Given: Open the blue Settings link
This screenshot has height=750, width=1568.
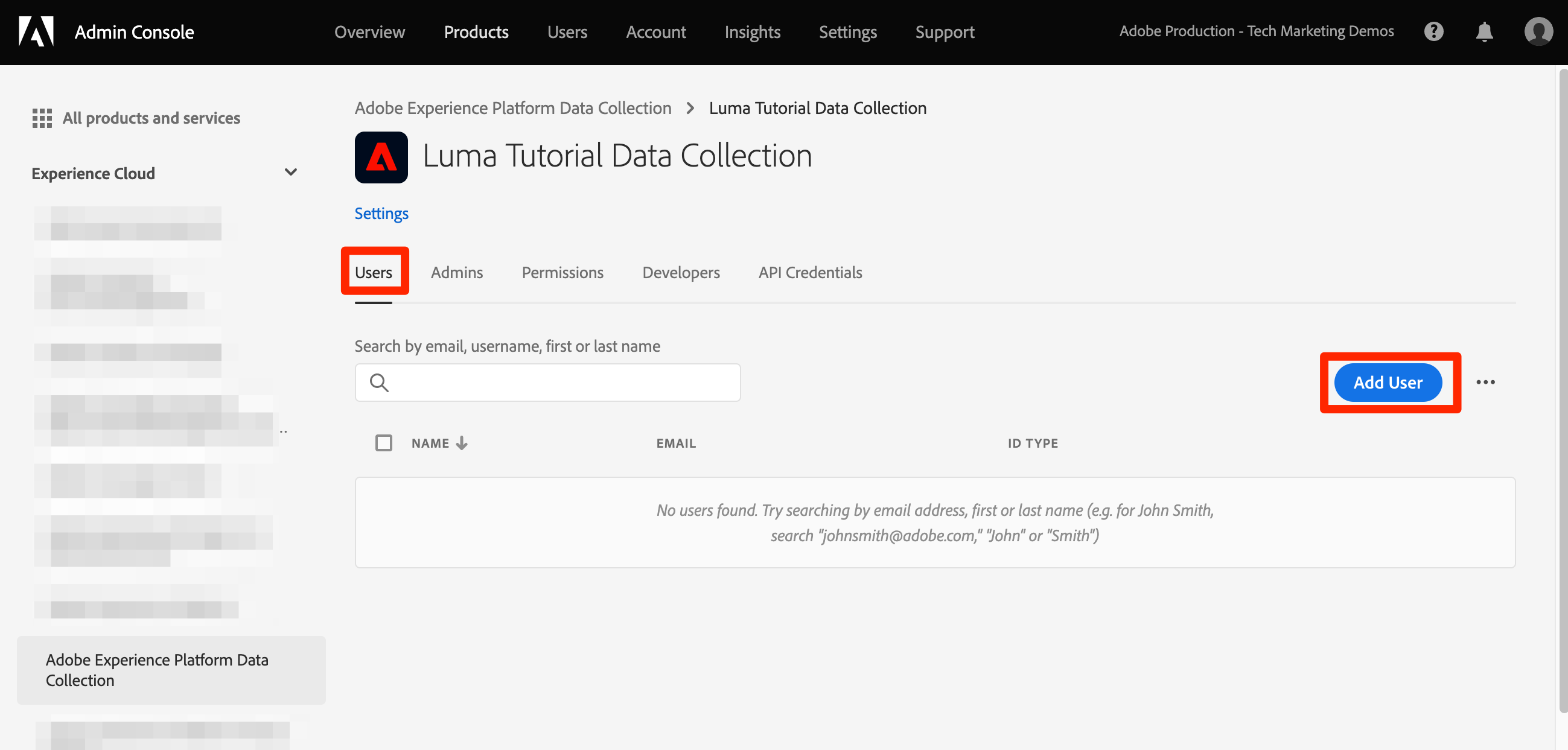Looking at the screenshot, I should coord(381,214).
